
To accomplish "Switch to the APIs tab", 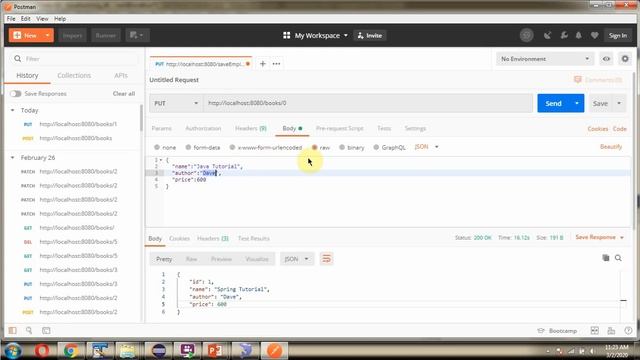I will pyautogui.click(x=121, y=76).
